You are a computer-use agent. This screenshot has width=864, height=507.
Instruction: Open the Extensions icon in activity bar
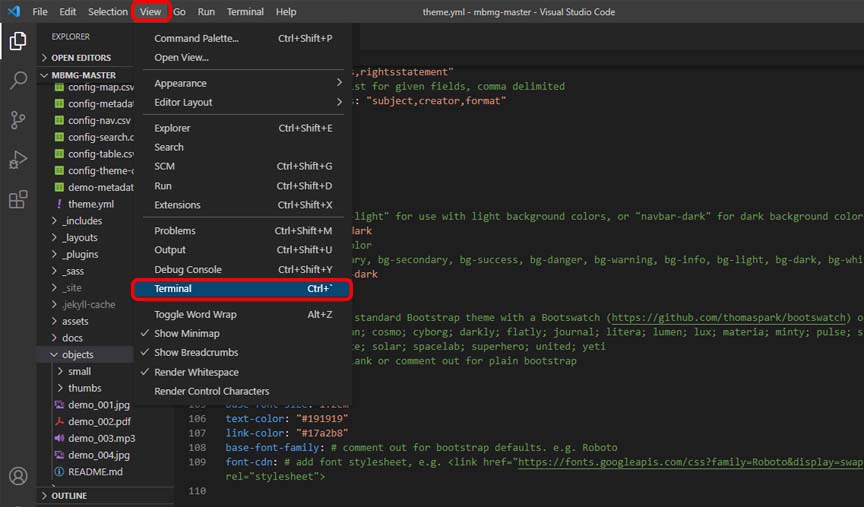(x=17, y=199)
